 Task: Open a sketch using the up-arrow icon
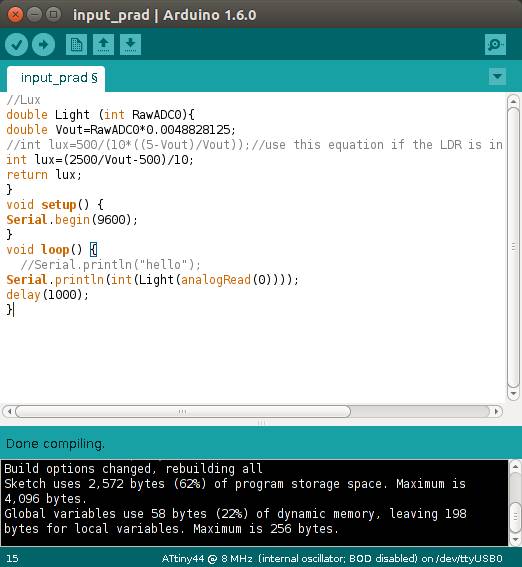click(103, 44)
